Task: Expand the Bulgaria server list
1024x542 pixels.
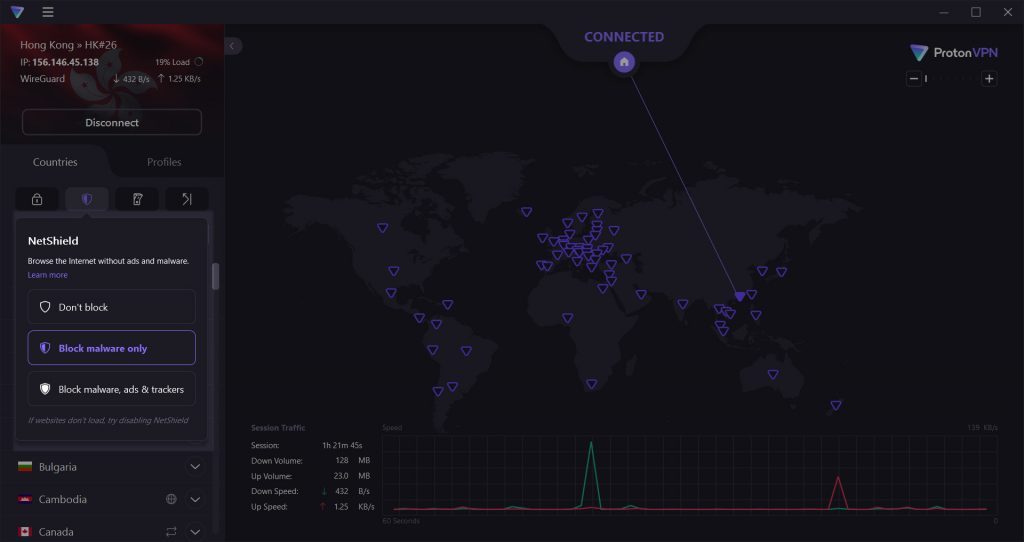Action: (195, 467)
